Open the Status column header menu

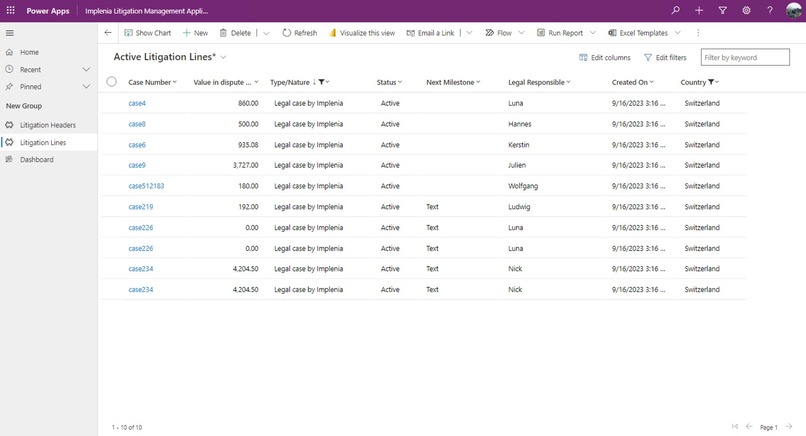coord(389,82)
